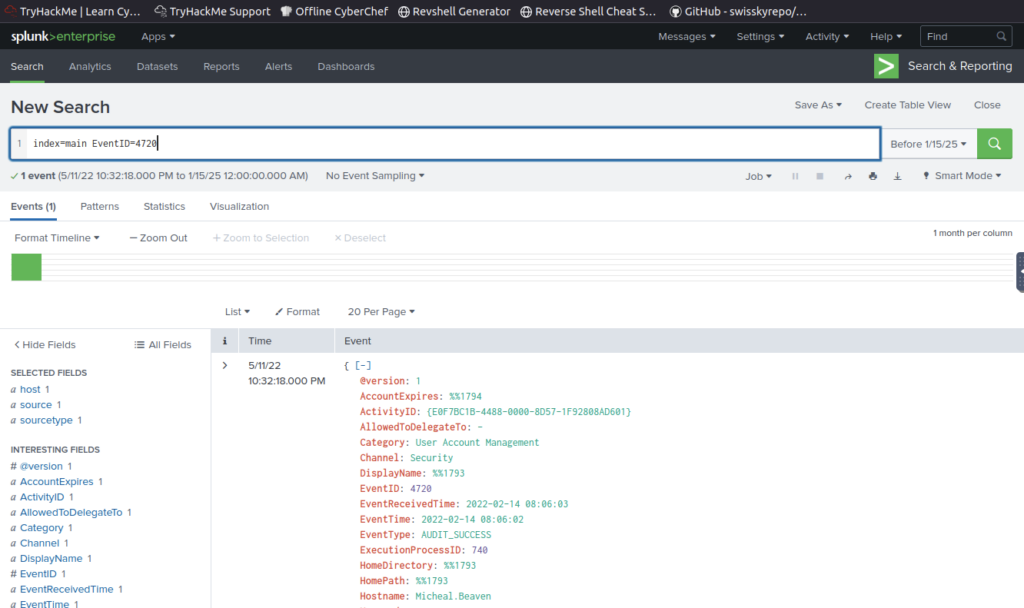Switch to the Patterns tab

[99, 206]
